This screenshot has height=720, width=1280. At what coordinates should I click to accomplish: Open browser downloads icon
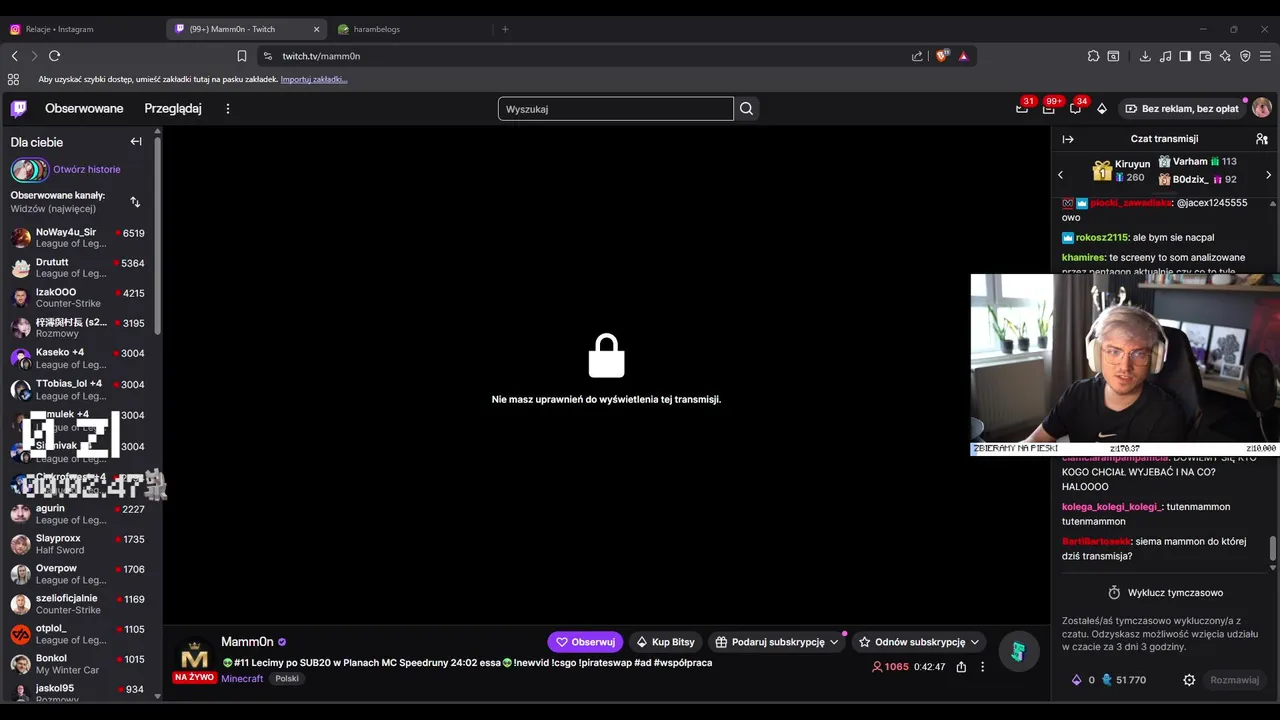[x=1145, y=56]
